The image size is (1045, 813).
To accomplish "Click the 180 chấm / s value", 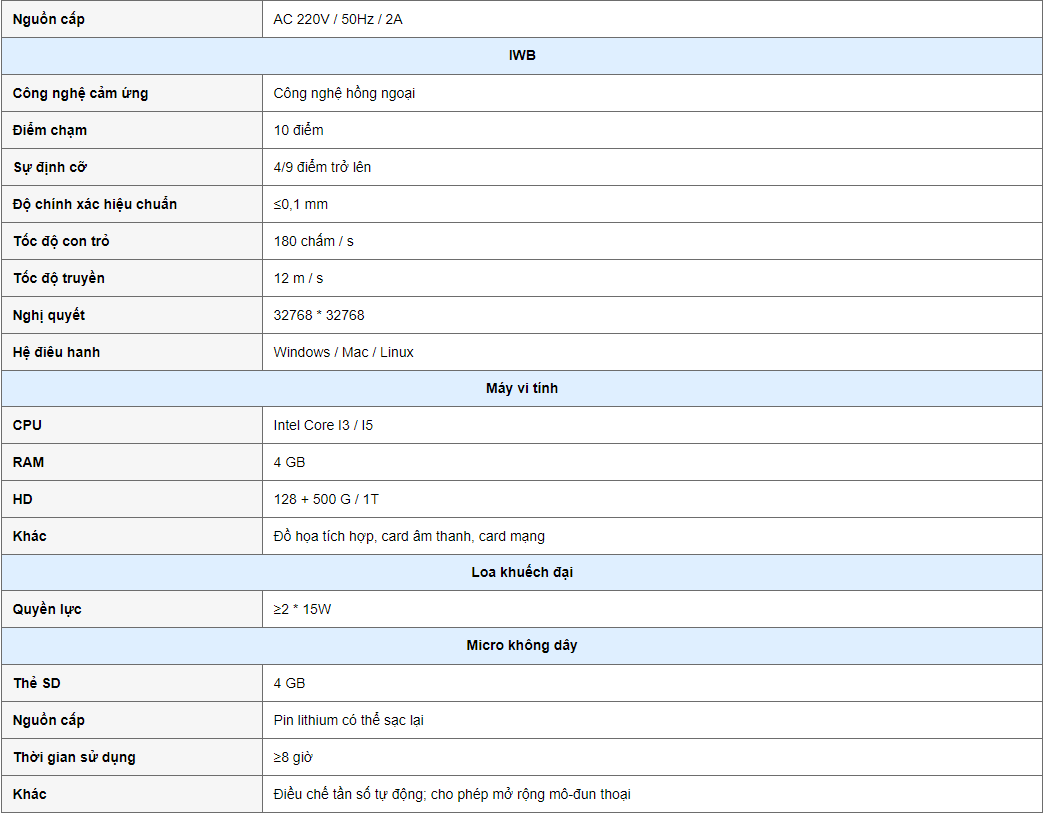I will pyautogui.click(x=313, y=241).
